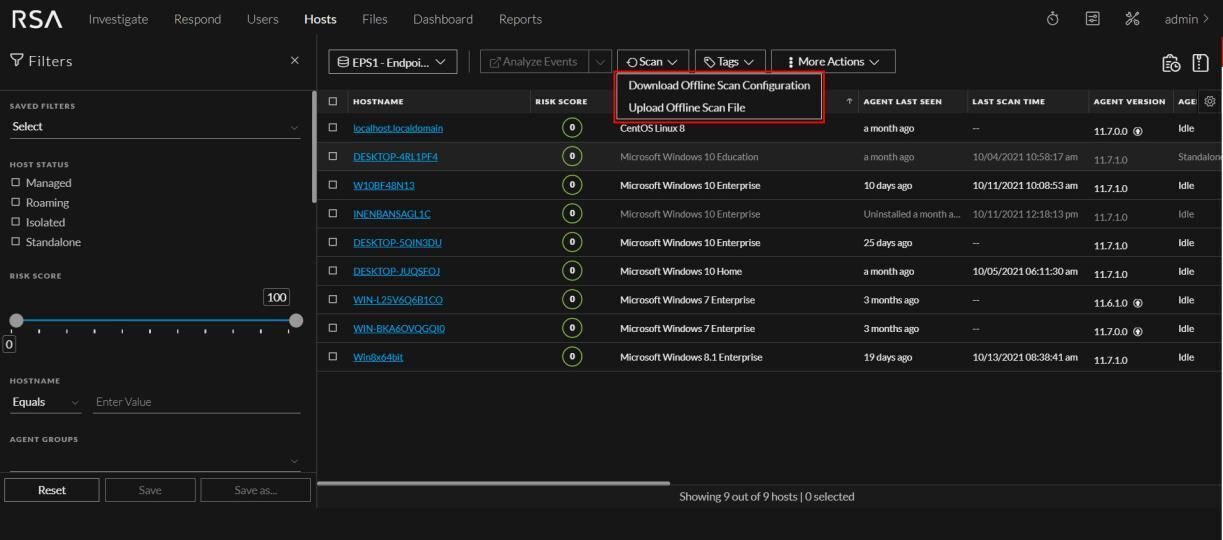This screenshot has height=540, width=1223.
Task: Click the right risk score slider handle
Action: (295, 320)
